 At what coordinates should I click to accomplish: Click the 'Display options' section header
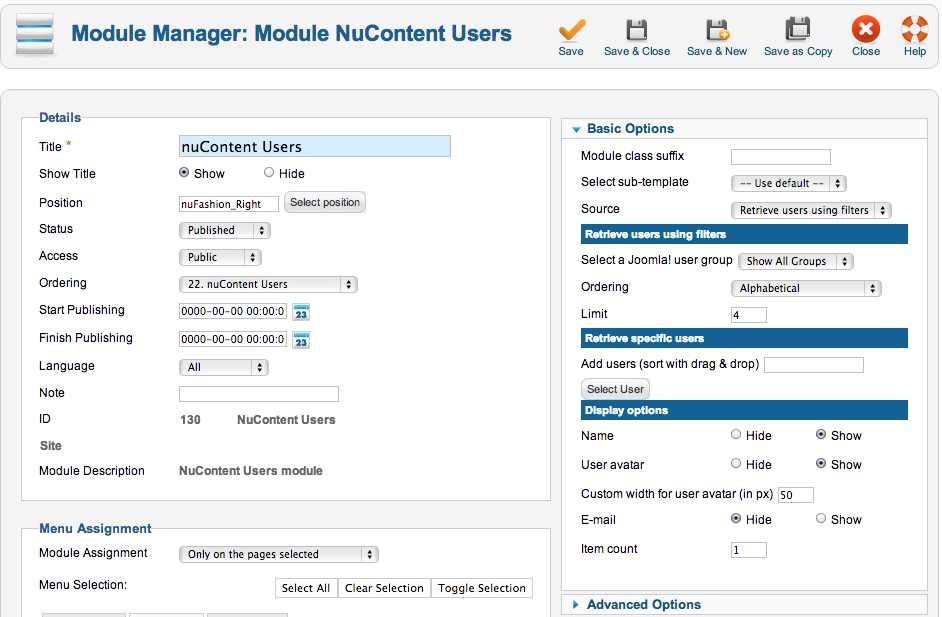(x=744, y=410)
